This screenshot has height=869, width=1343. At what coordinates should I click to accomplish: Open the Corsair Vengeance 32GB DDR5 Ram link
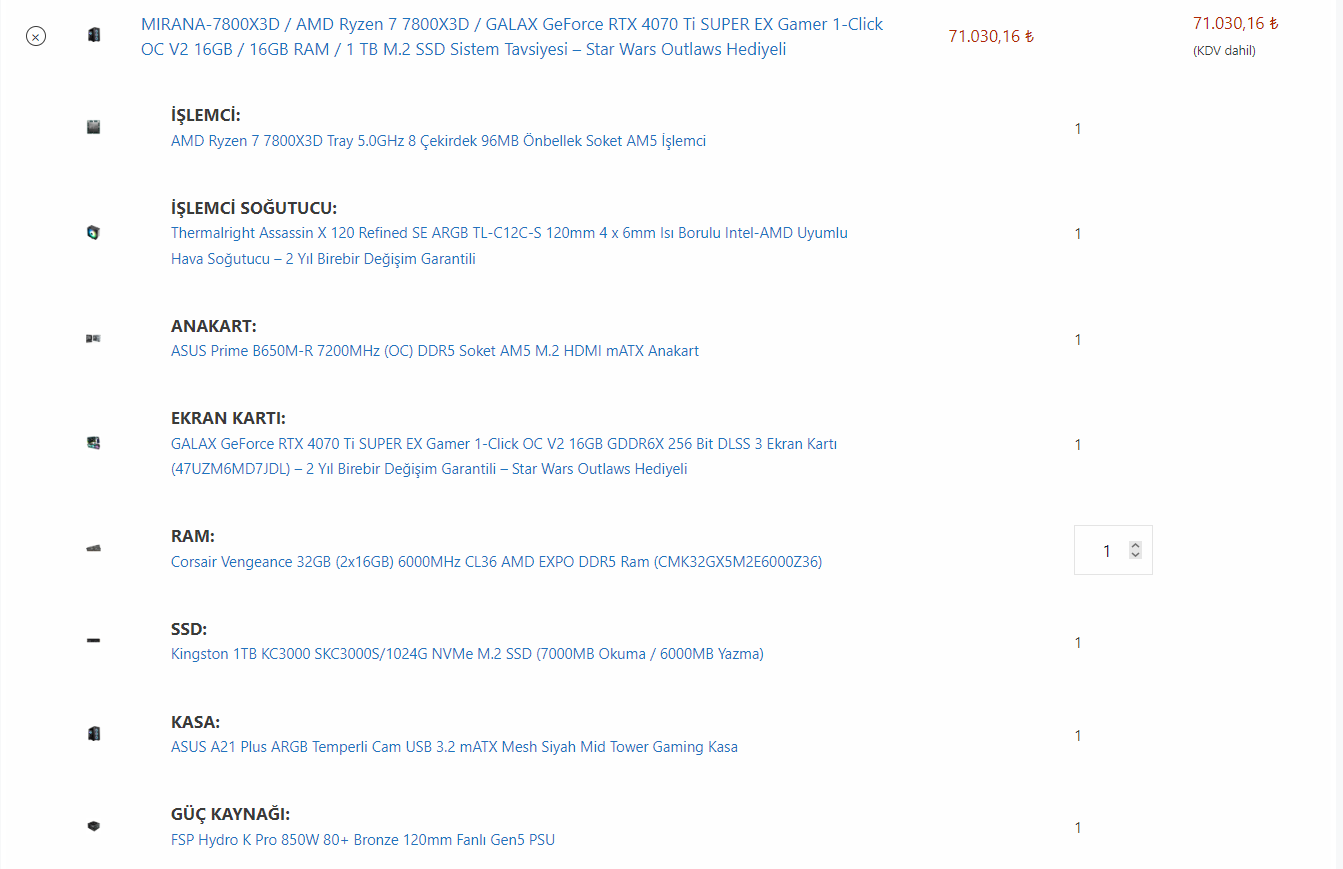496,562
